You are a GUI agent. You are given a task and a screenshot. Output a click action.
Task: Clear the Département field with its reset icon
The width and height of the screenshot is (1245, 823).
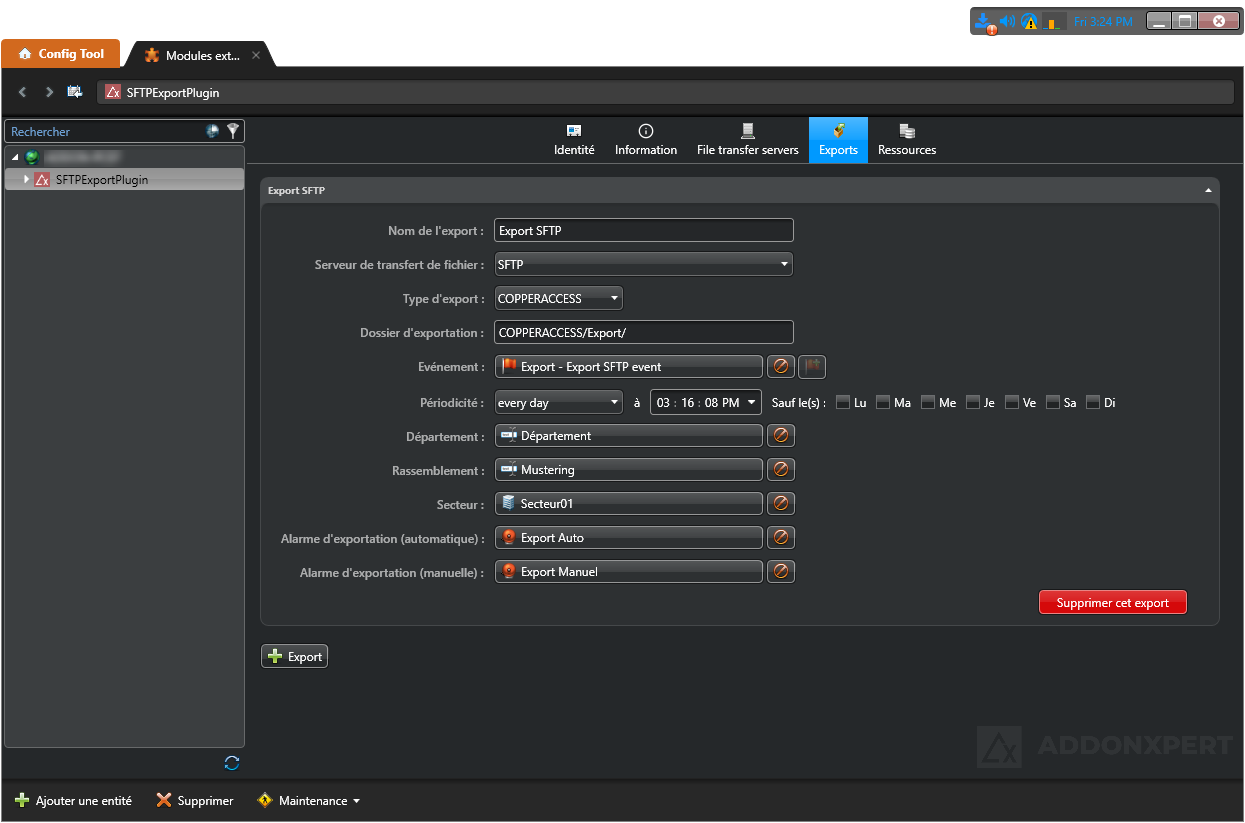pos(781,436)
